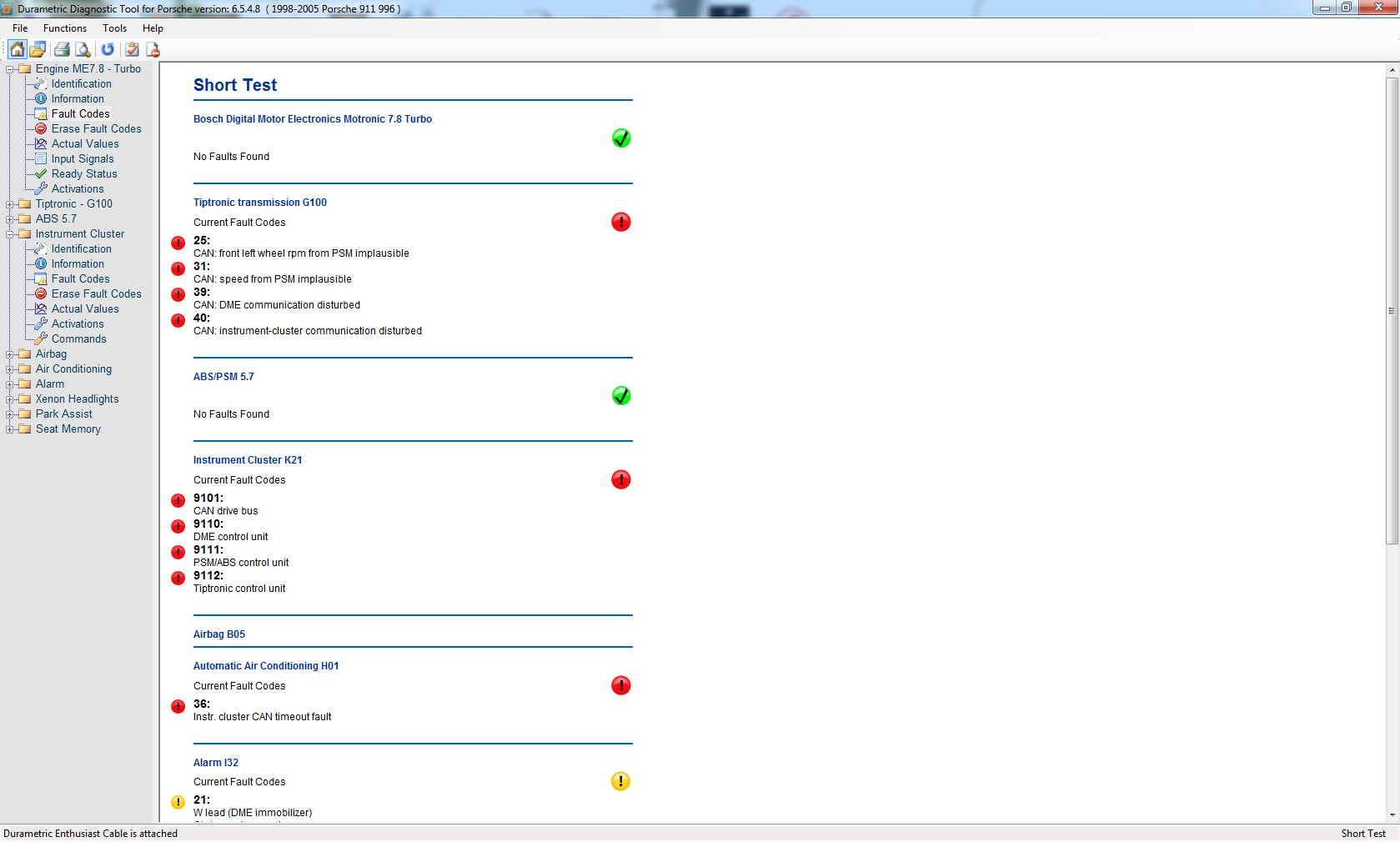Expand the Park Assist tree node

click(10, 414)
